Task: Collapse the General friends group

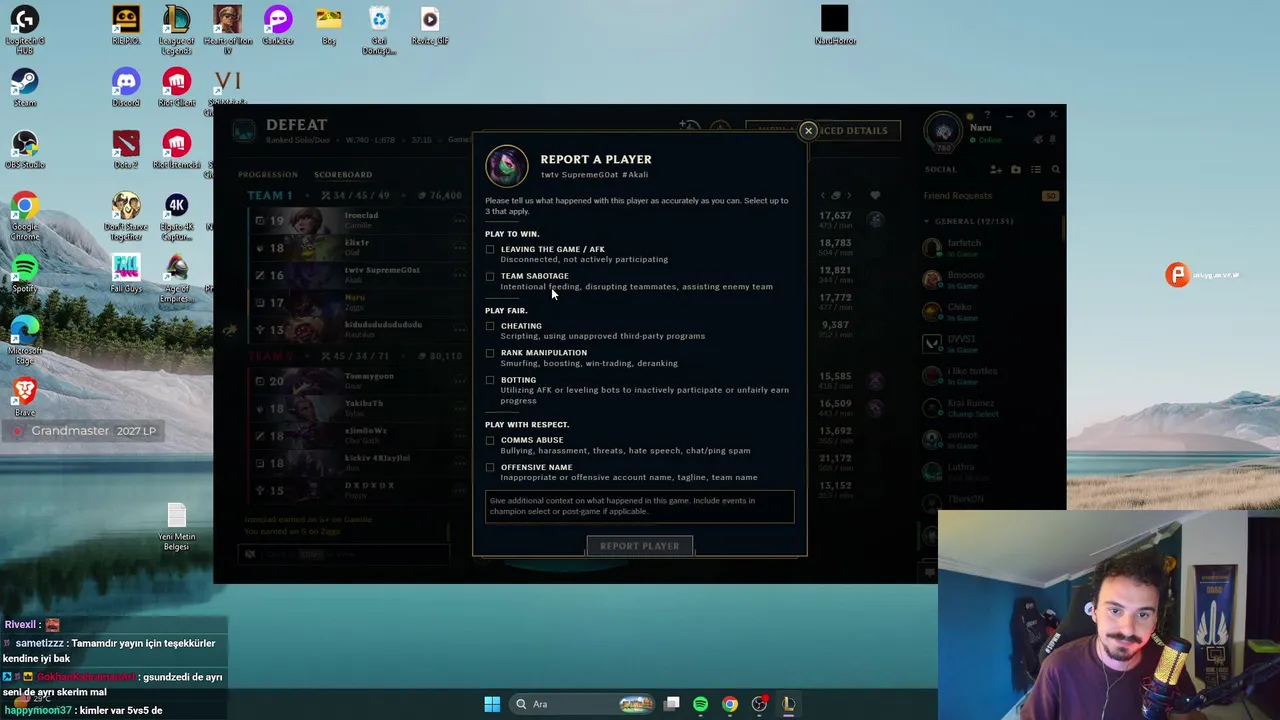Action: [927, 221]
